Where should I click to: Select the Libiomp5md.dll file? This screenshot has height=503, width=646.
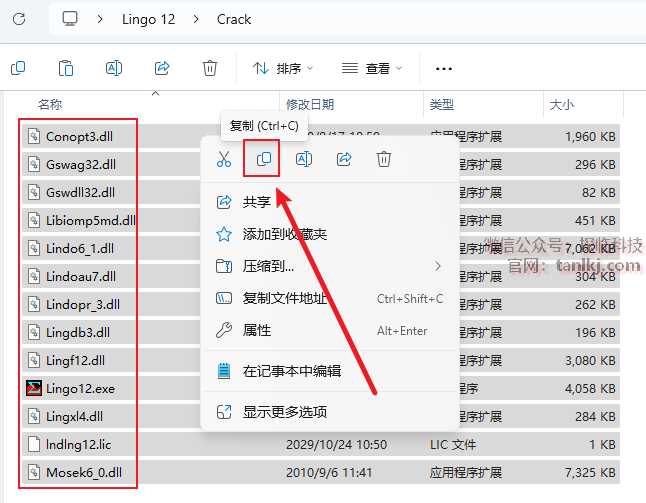(91, 220)
